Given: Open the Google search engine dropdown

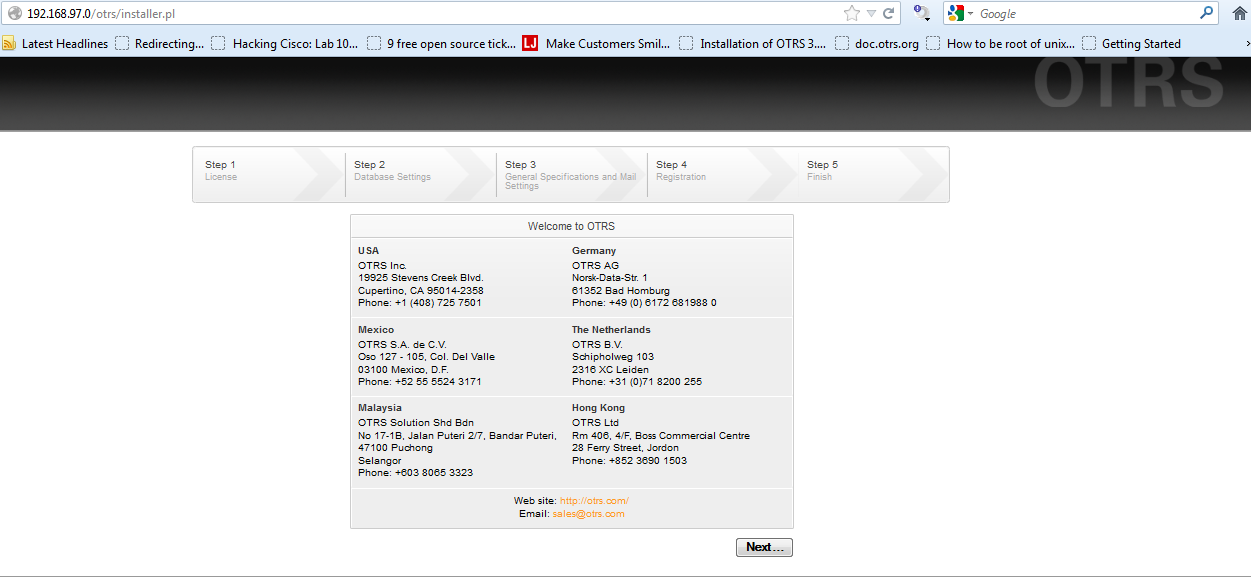Looking at the screenshot, I should [961, 14].
